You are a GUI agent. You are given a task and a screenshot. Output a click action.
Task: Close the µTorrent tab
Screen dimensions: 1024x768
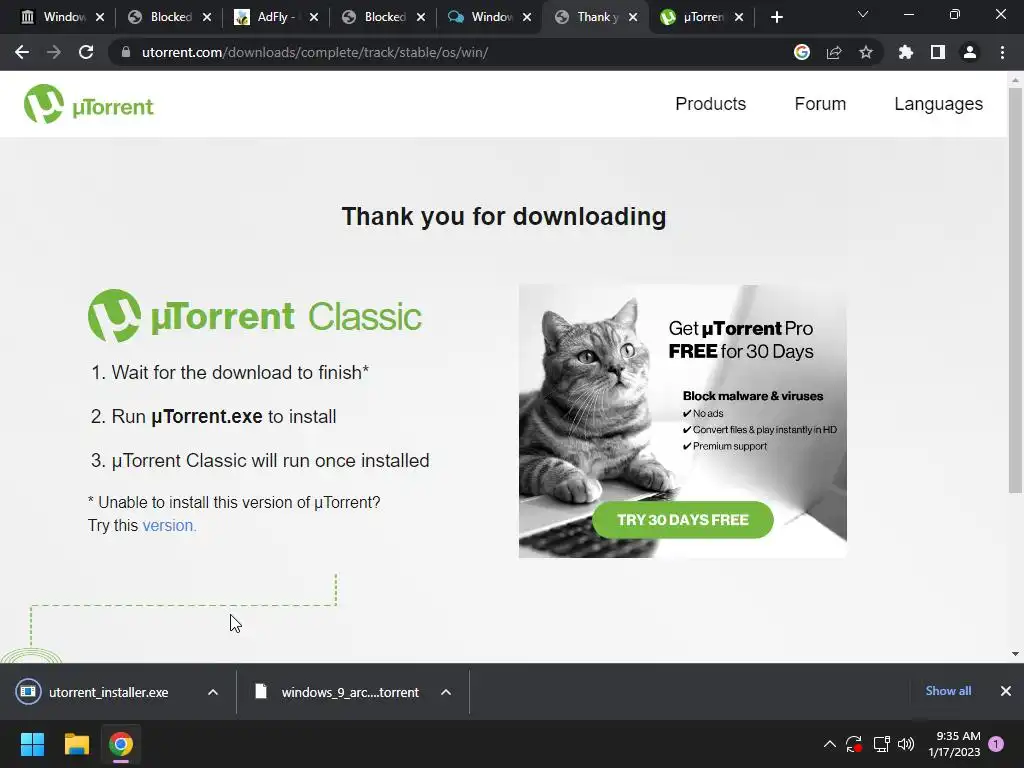pyautogui.click(x=739, y=17)
